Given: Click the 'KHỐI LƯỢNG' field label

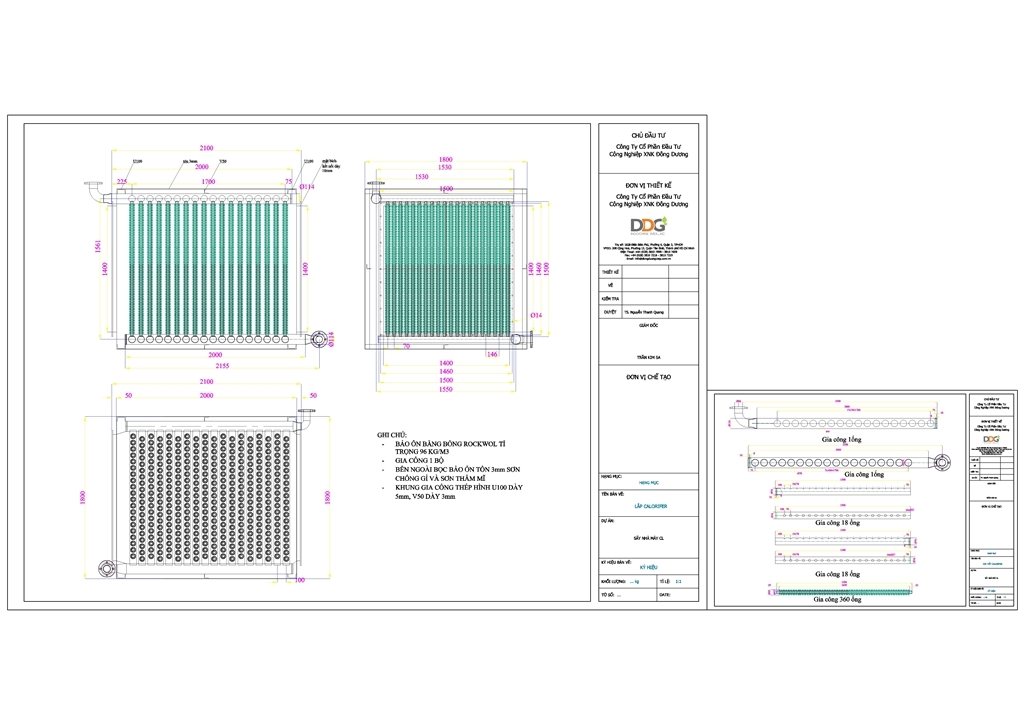Looking at the screenshot, I should (613, 581).
